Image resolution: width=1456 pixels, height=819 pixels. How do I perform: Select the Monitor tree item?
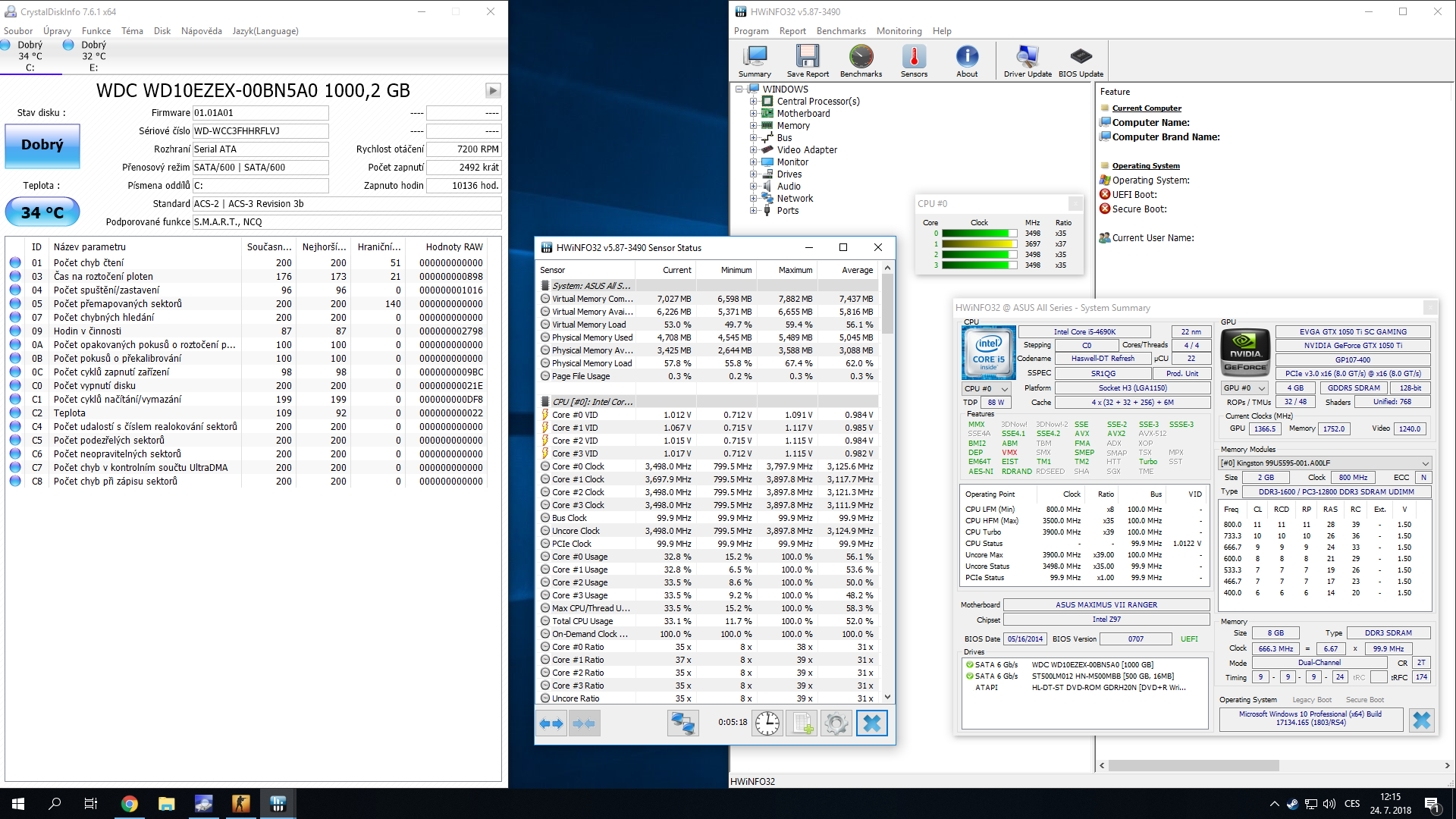tap(792, 162)
